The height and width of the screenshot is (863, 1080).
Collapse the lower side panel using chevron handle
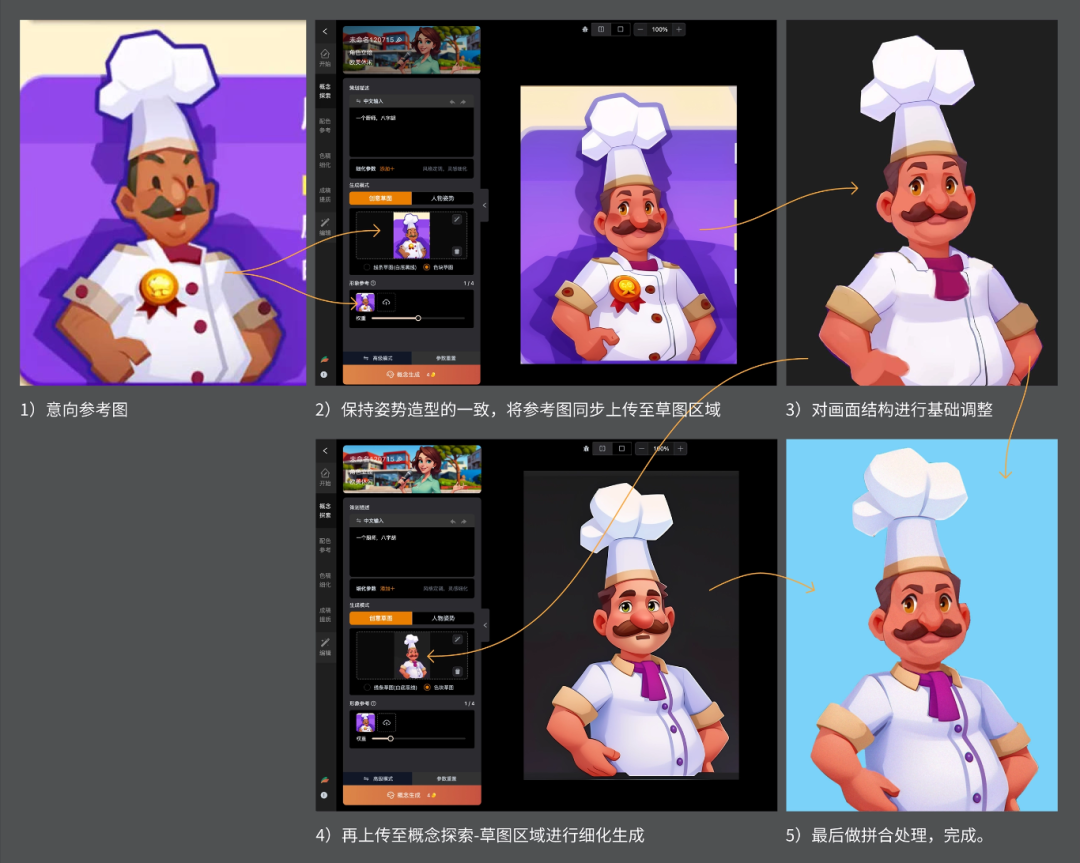[484, 625]
